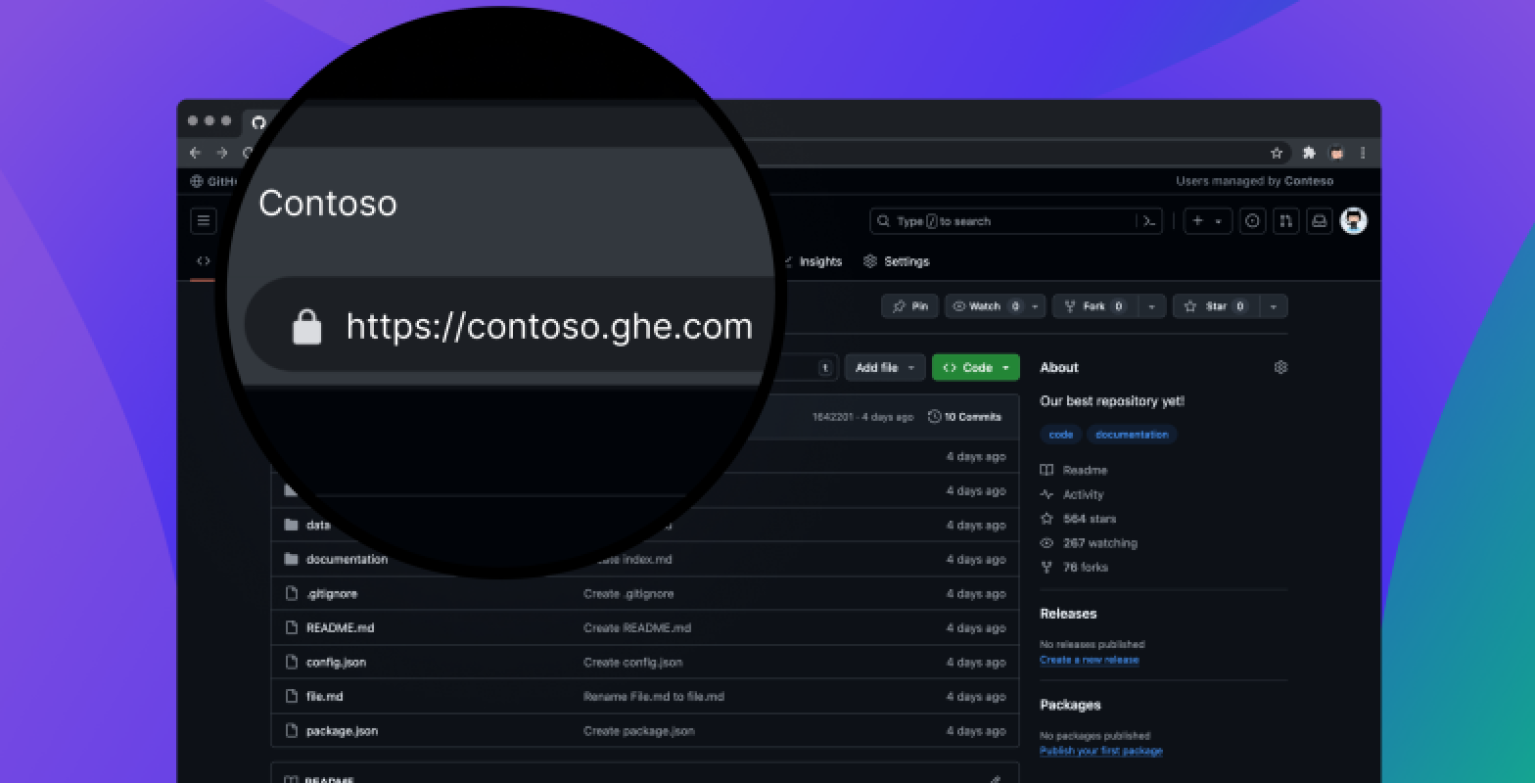
Task: Click the file icon beside package.json
Action: [291, 731]
